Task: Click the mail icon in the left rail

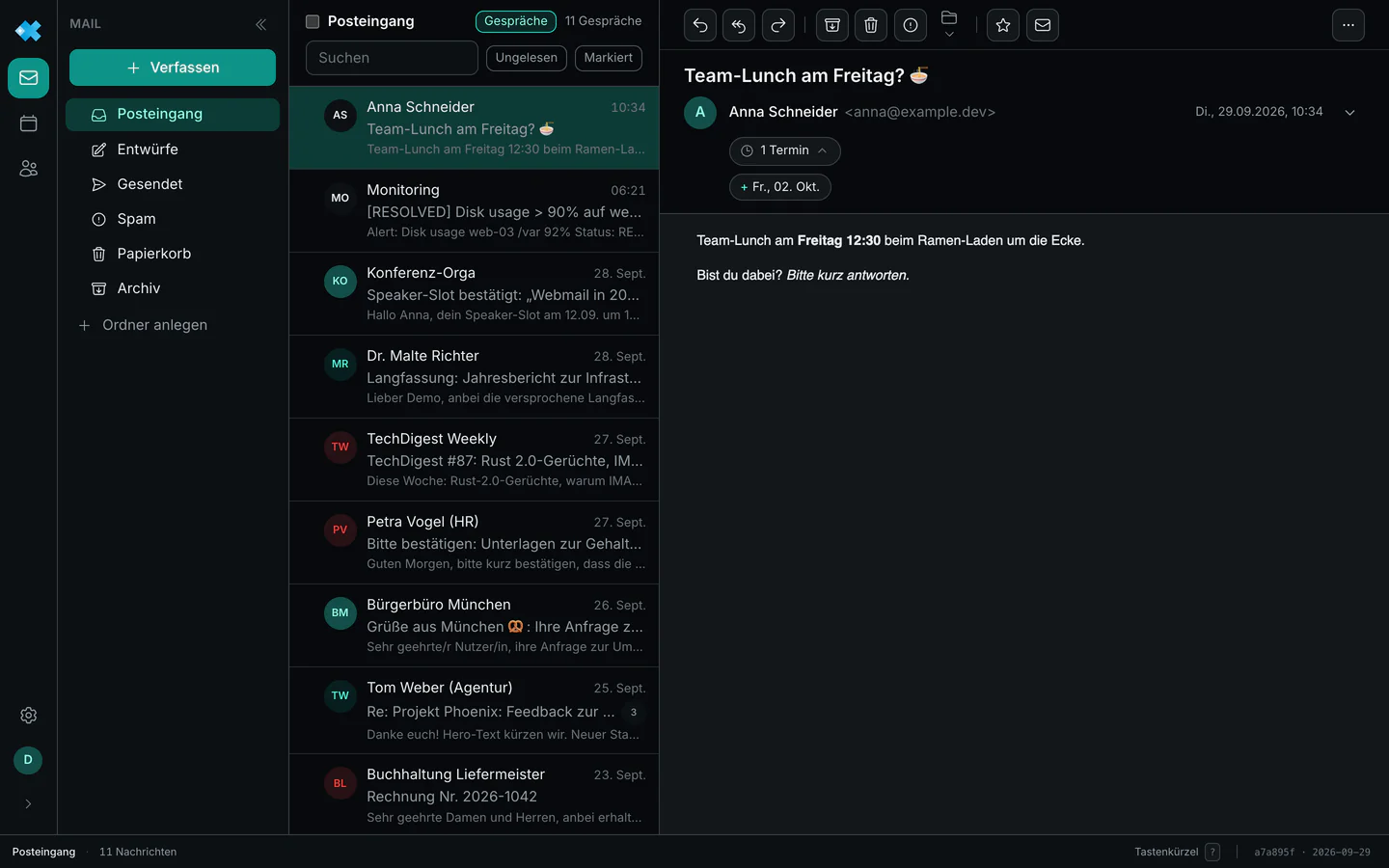Action: point(29,78)
